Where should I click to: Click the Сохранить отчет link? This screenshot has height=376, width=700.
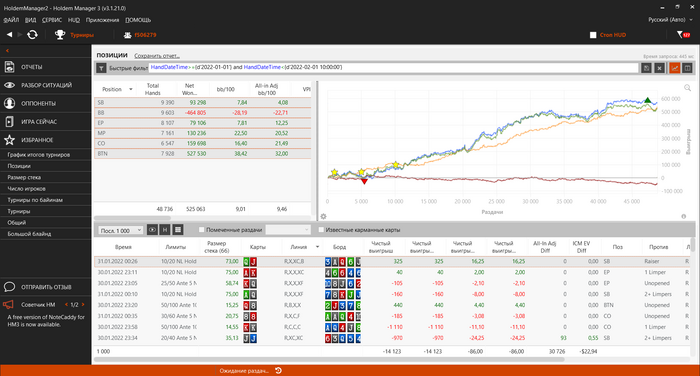[157, 56]
